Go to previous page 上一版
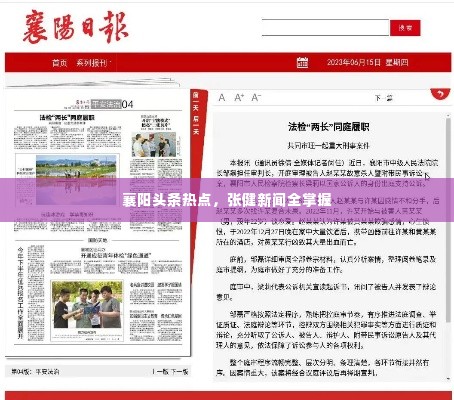 tap(160, 371)
